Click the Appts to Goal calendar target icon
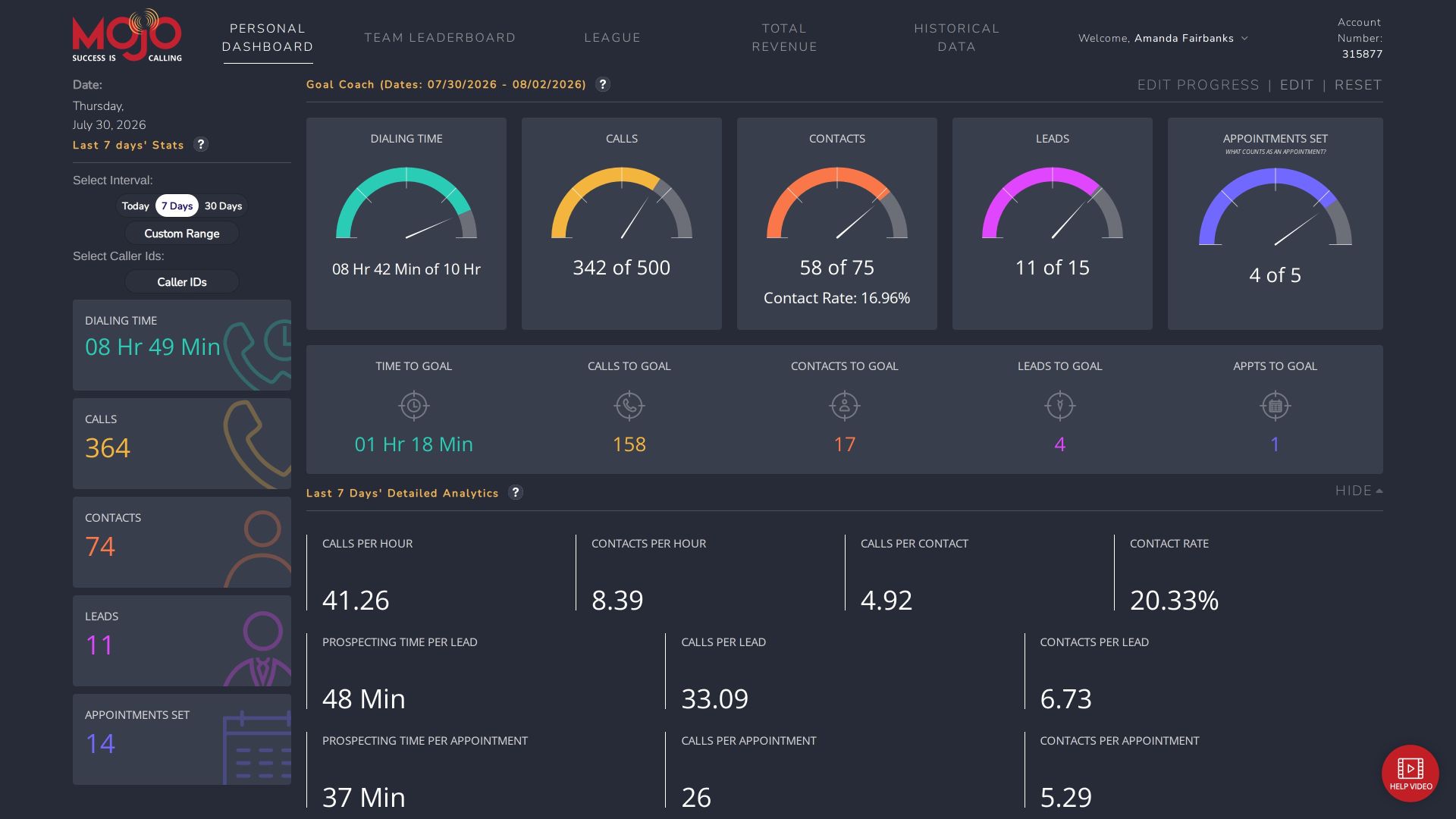 tap(1276, 406)
